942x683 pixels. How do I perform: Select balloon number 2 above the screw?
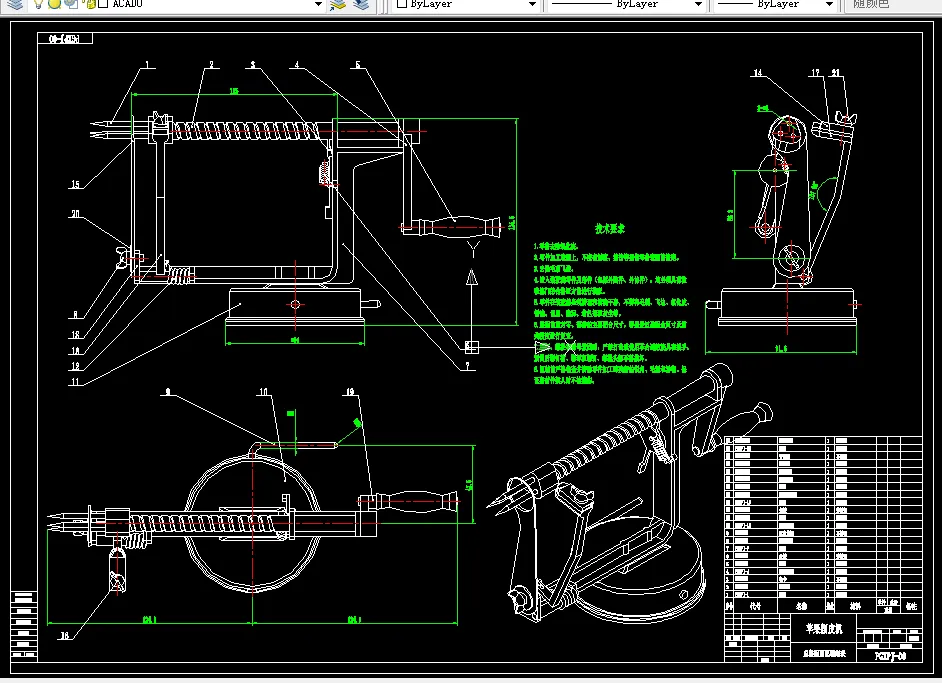point(211,64)
